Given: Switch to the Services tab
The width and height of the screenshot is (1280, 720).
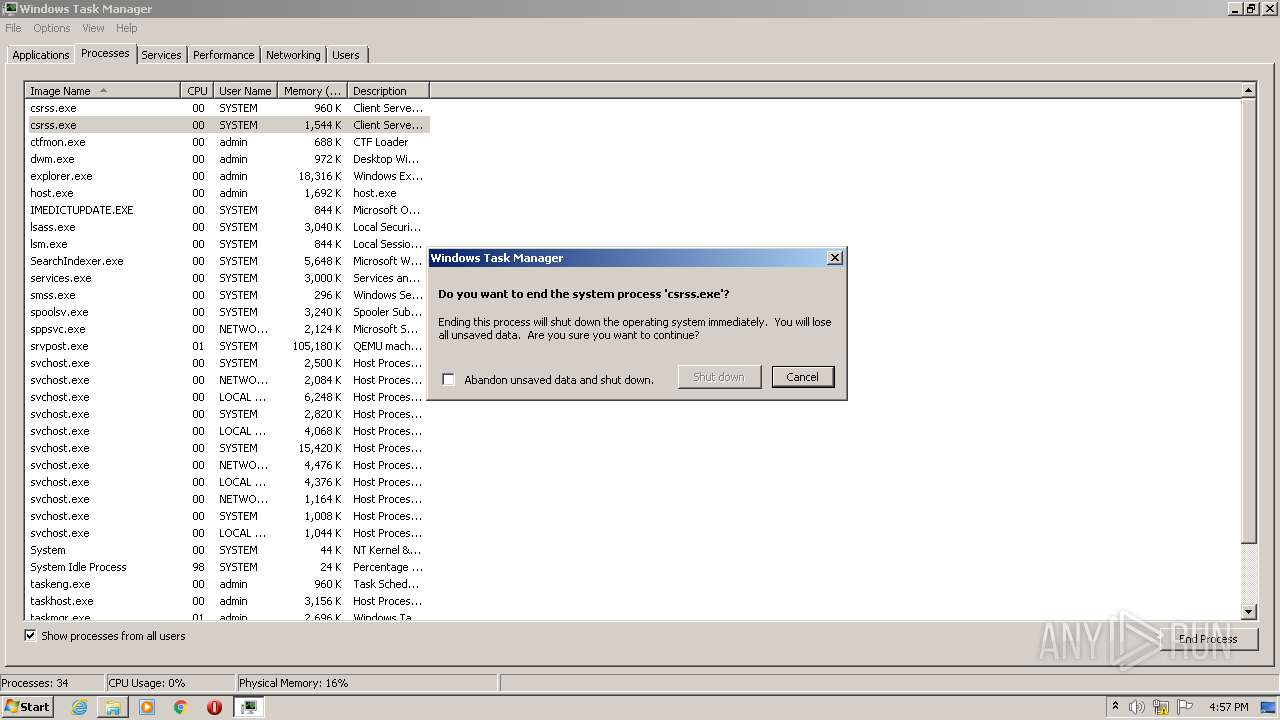Looking at the screenshot, I should [x=161, y=55].
